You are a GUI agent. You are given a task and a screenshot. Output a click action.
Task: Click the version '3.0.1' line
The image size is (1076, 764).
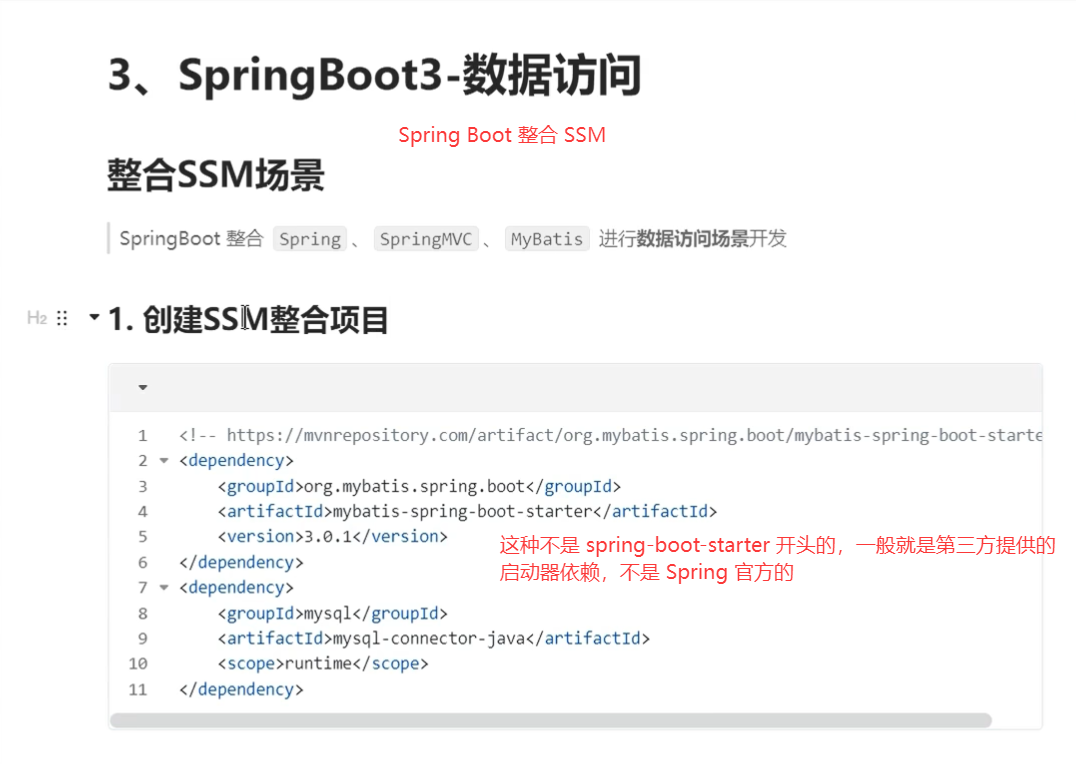coord(333,536)
